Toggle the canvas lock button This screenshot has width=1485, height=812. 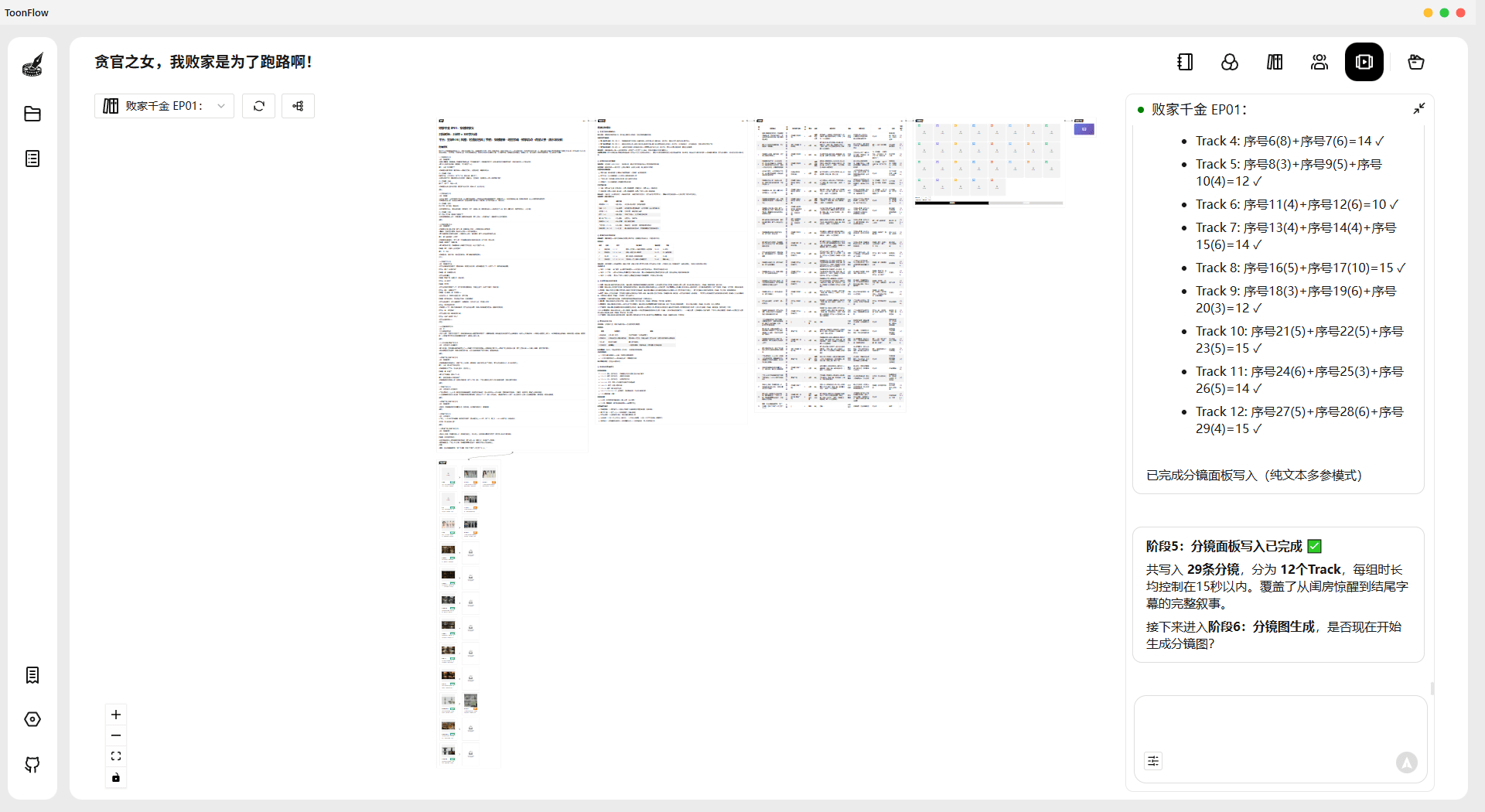(x=116, y=777)
